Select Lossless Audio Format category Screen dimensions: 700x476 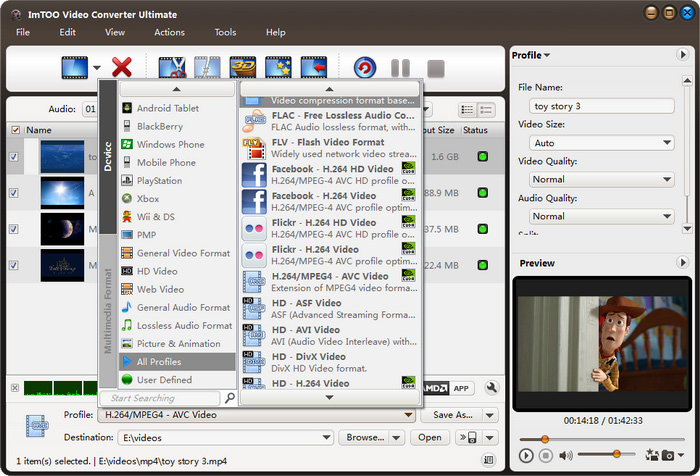coord(177,326)
